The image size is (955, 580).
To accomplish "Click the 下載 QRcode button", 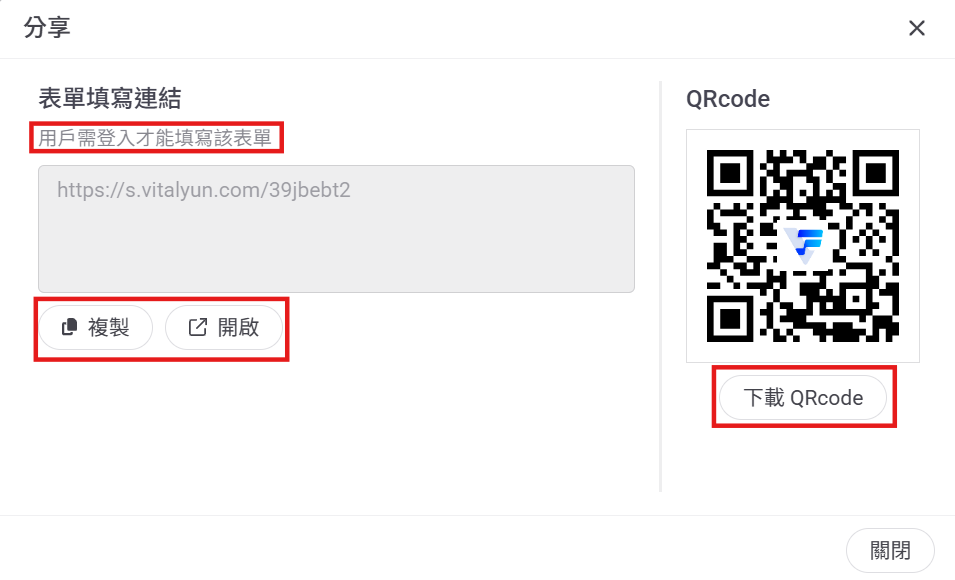I will click(803, 398).
